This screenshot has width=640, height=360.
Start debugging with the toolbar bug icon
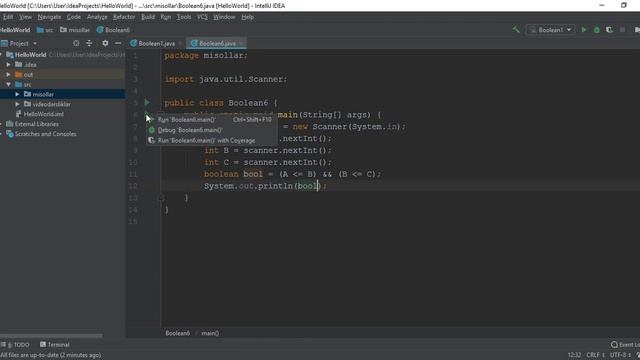pyautogui.click(x=597, y=30)
